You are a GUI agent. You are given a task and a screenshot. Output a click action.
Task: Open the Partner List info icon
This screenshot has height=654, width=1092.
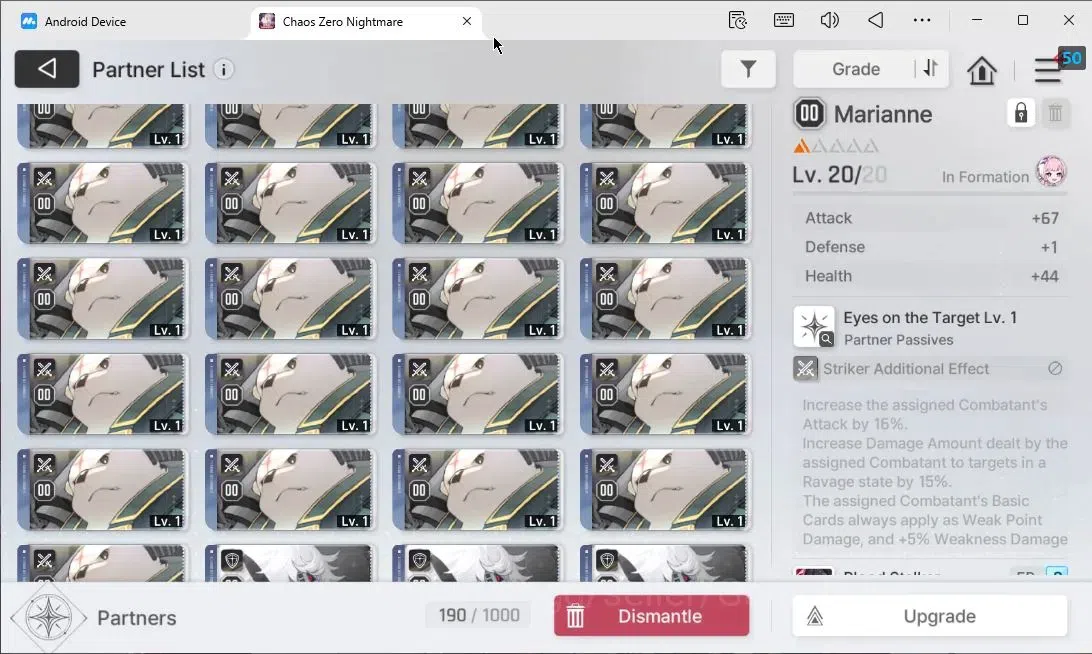[224, 70]
